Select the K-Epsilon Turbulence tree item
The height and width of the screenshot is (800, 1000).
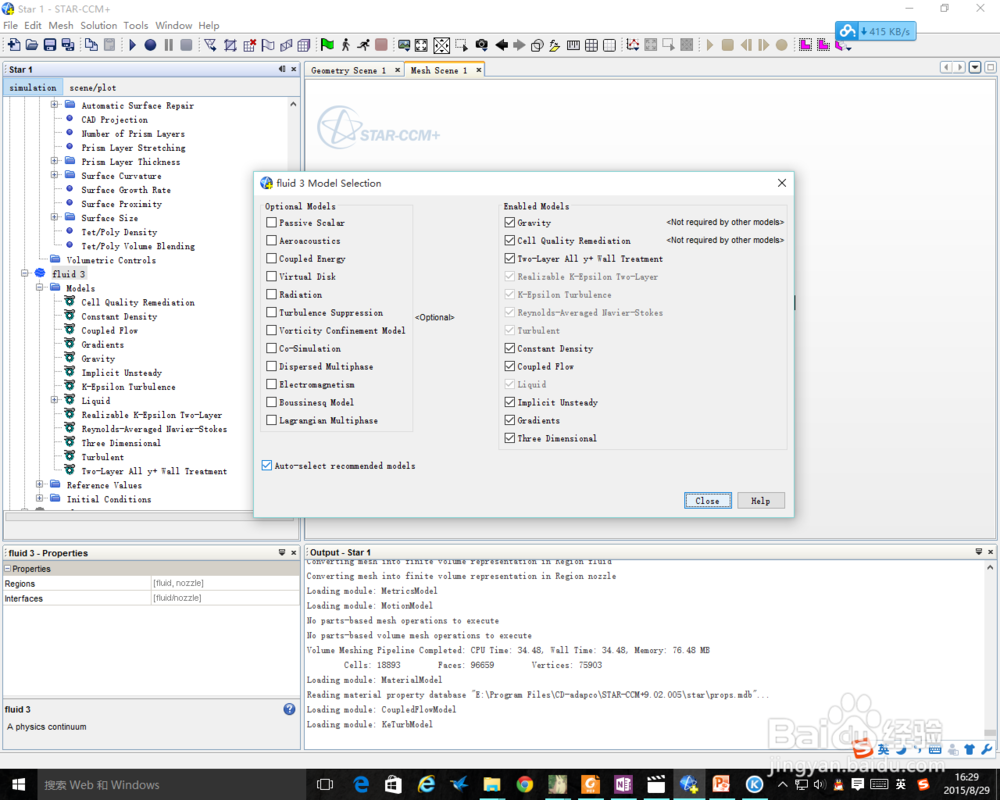pyautogui.click(x=128, y=387)
